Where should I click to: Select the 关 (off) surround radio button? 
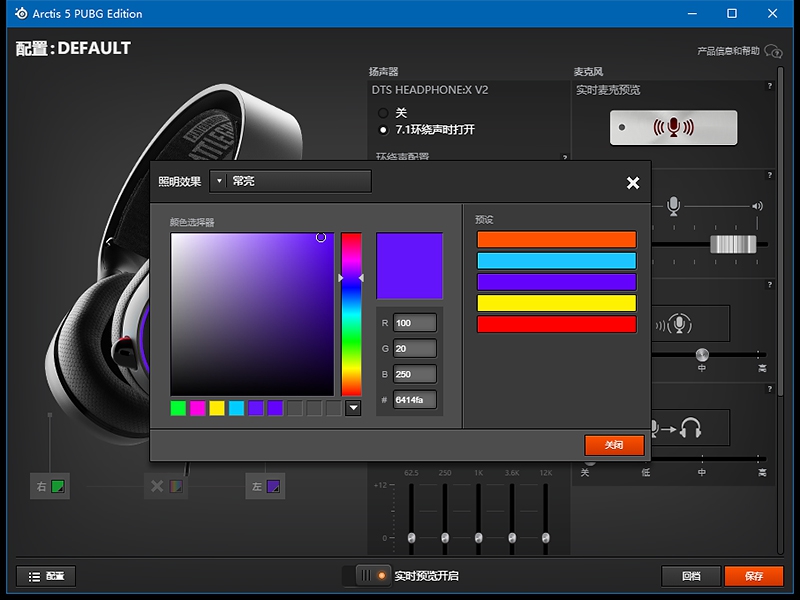click(x=383, y=113)
